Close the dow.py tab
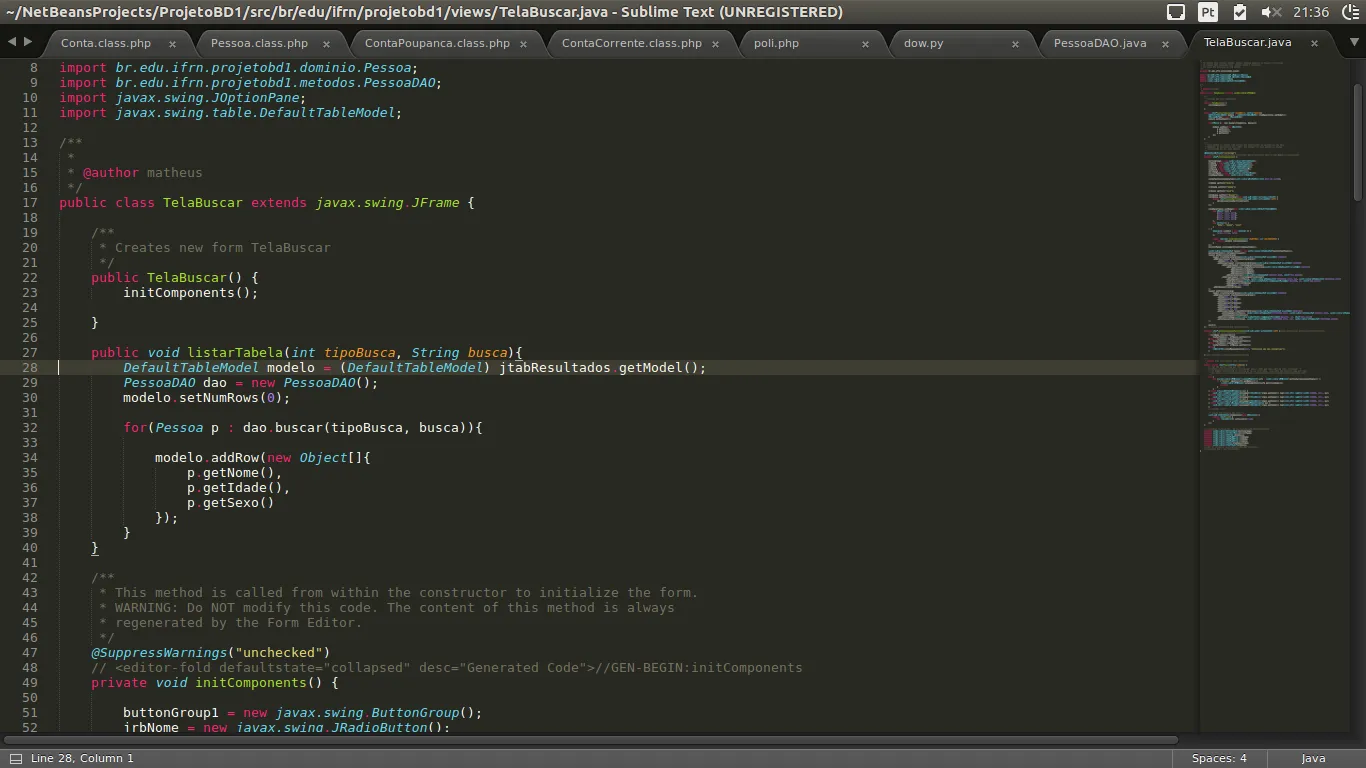This screenshot has height=768, width=1366. [x=1015, y=44]
